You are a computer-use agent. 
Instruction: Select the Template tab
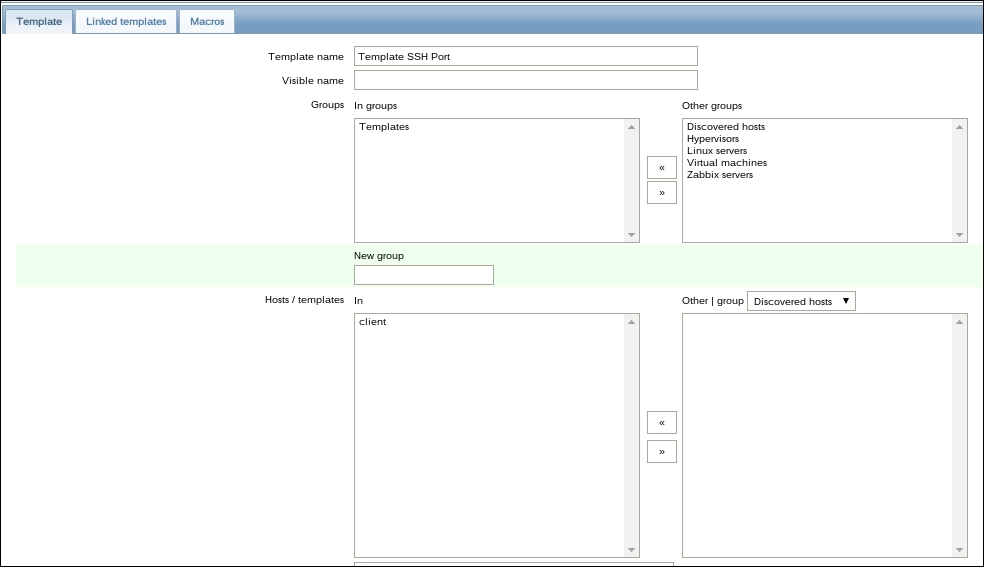39,21
